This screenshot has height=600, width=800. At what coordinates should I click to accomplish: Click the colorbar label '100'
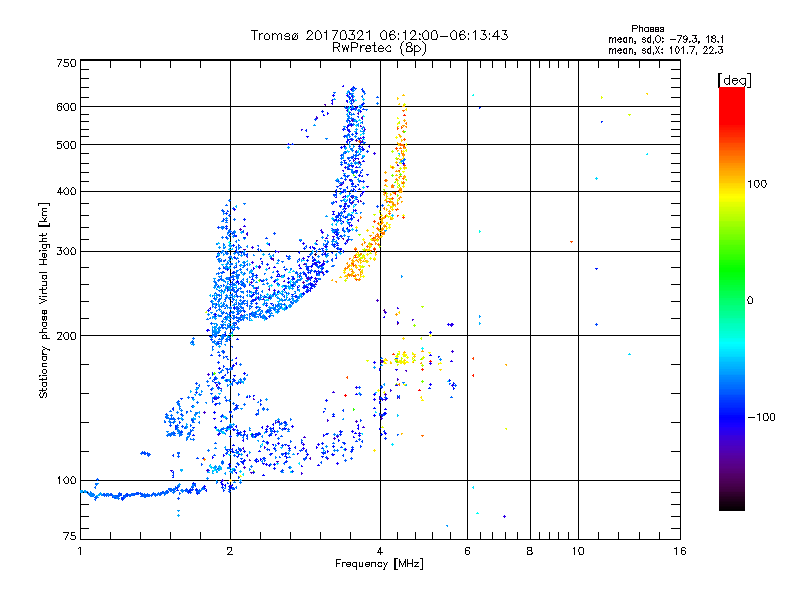757,184
